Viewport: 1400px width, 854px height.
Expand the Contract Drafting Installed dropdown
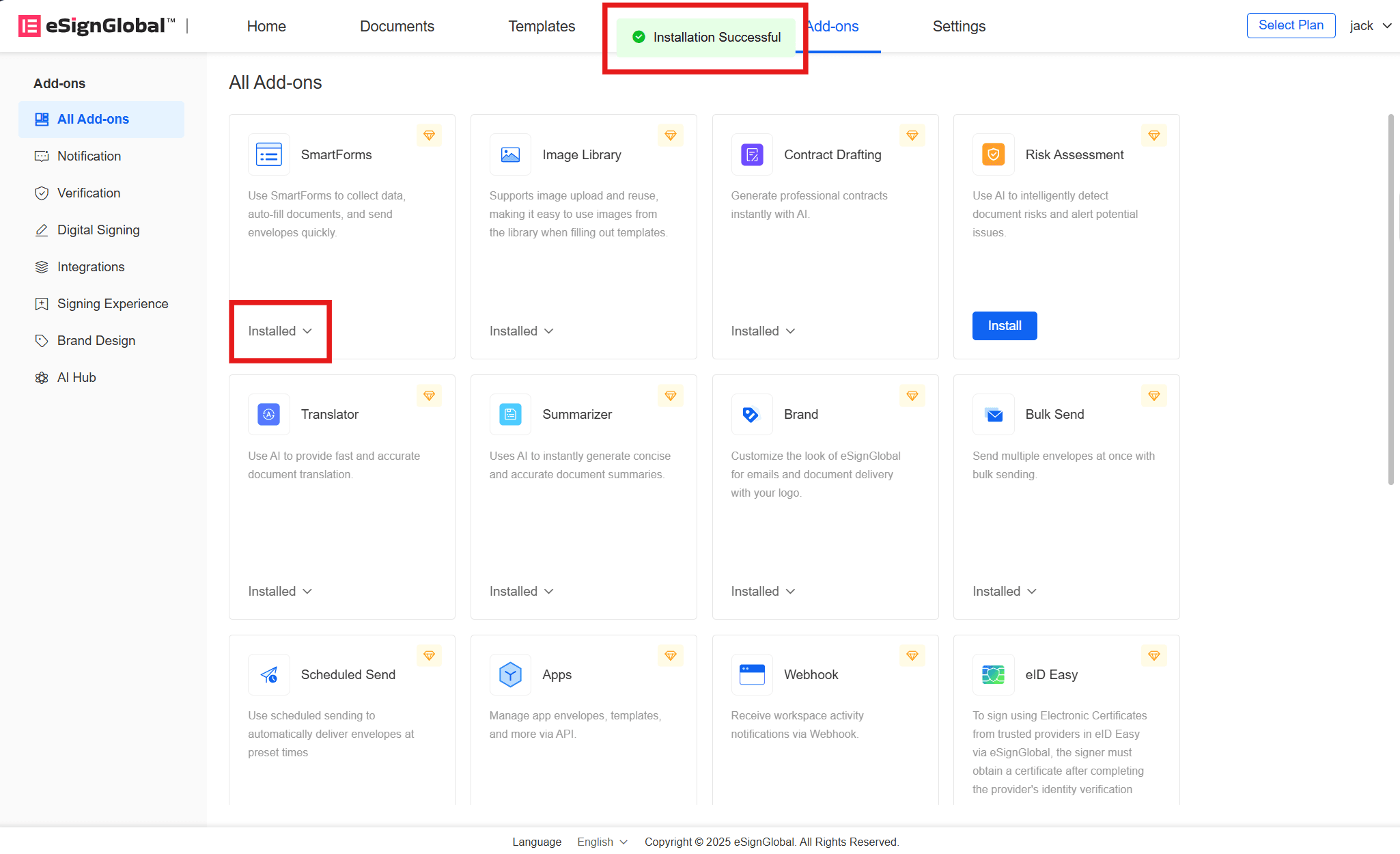(x=763, y=331)
